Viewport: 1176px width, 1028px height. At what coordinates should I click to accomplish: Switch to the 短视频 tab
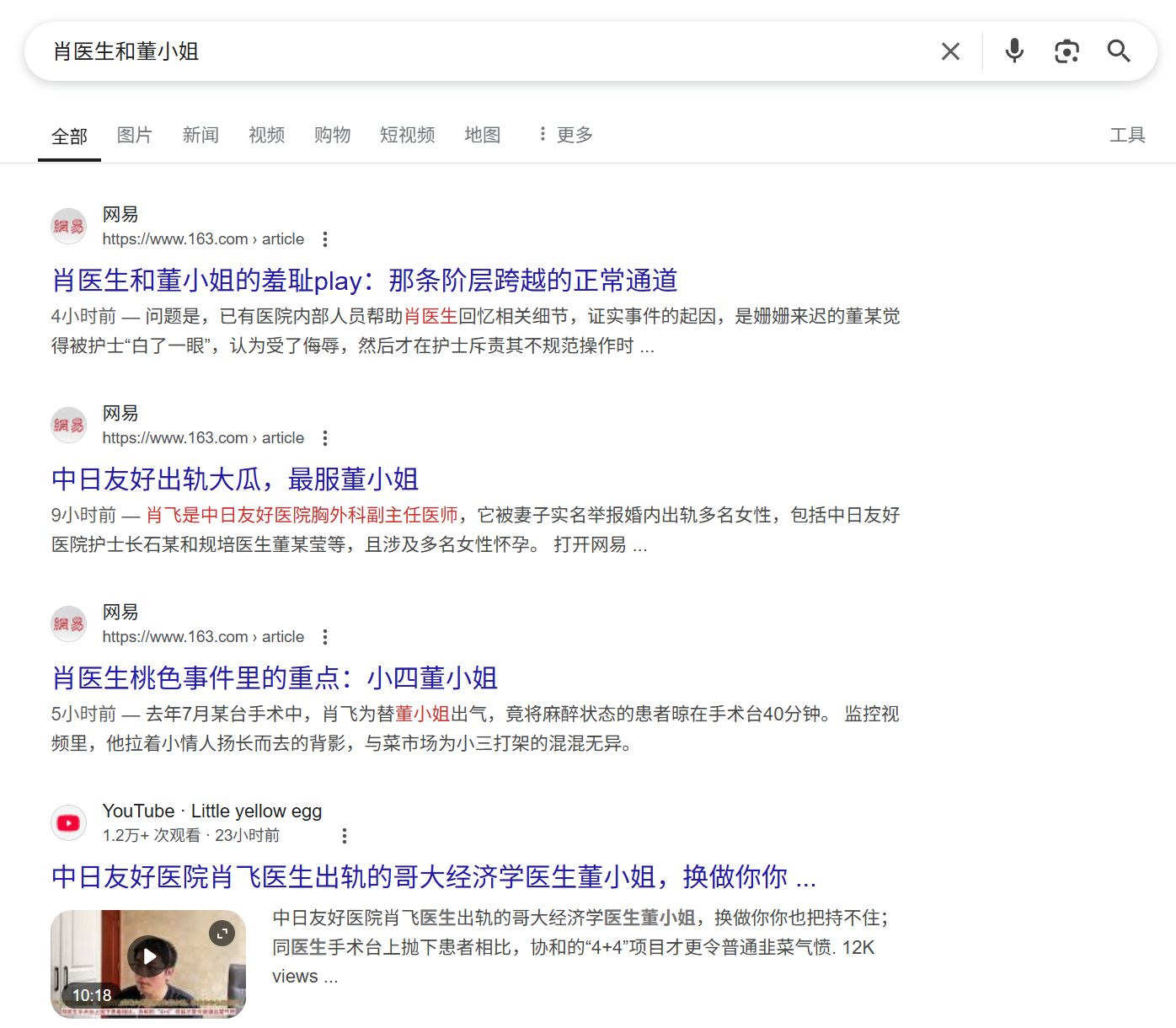[408, 135]
